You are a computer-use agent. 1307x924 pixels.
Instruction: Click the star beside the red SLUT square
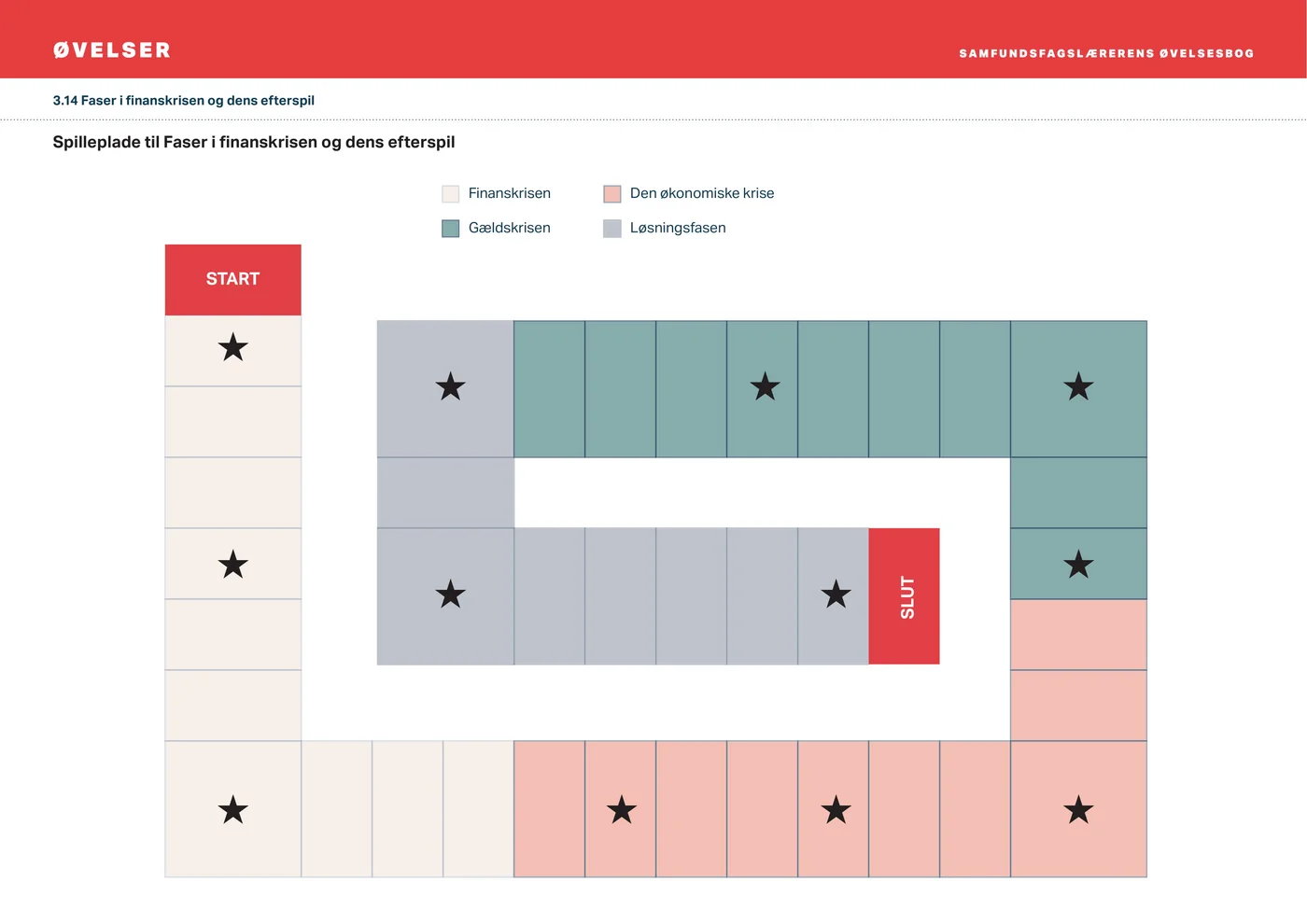click(836, 595)
